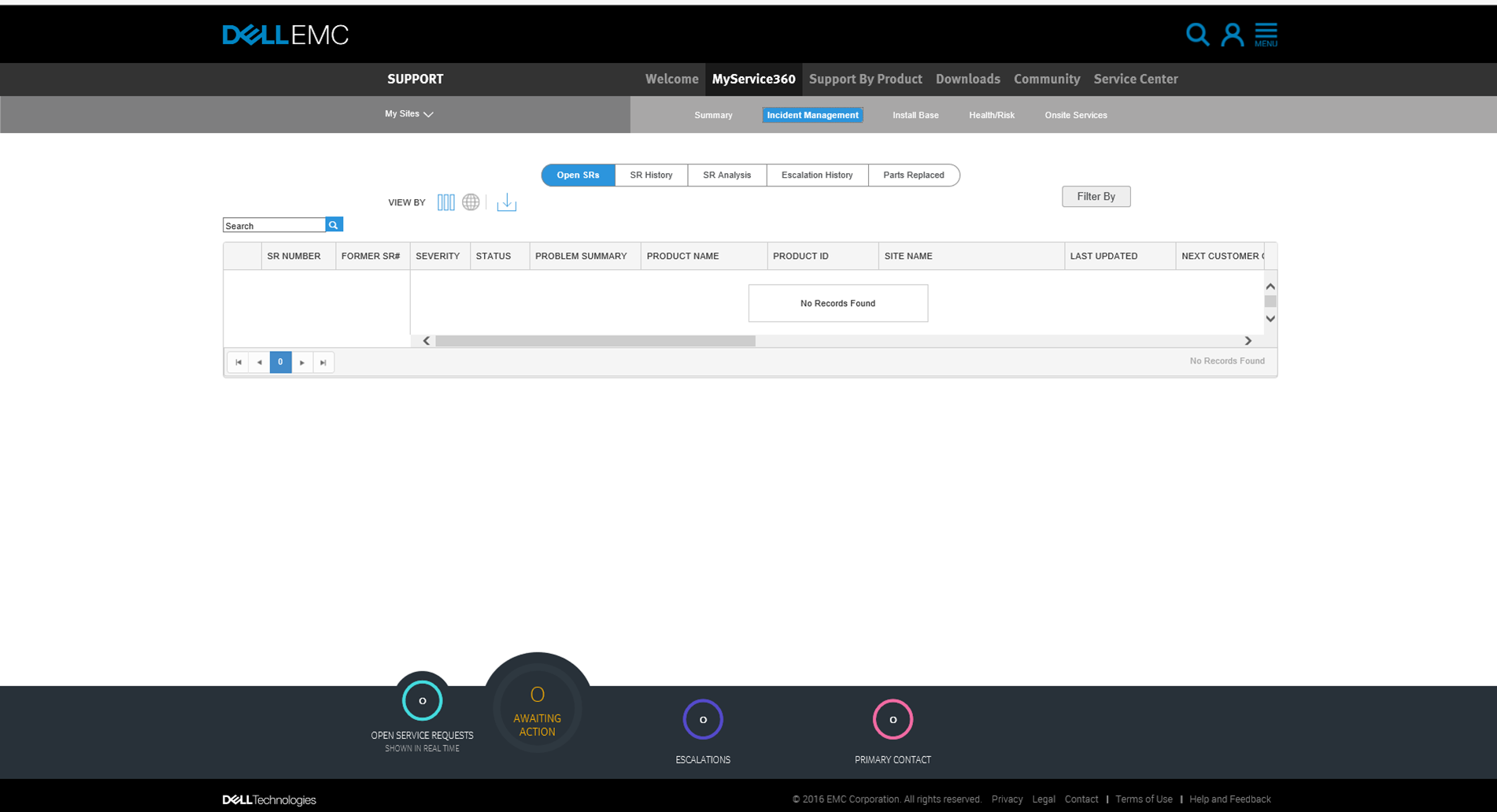Go to previous page pagination arrow
Viewport: 1497px width, 812px height.
(x=259, y=362)
